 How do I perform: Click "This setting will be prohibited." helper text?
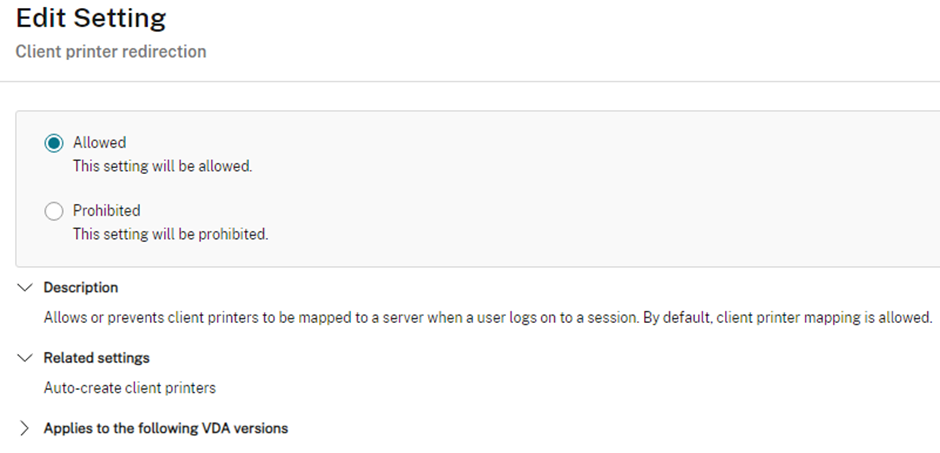click(171, 234)
